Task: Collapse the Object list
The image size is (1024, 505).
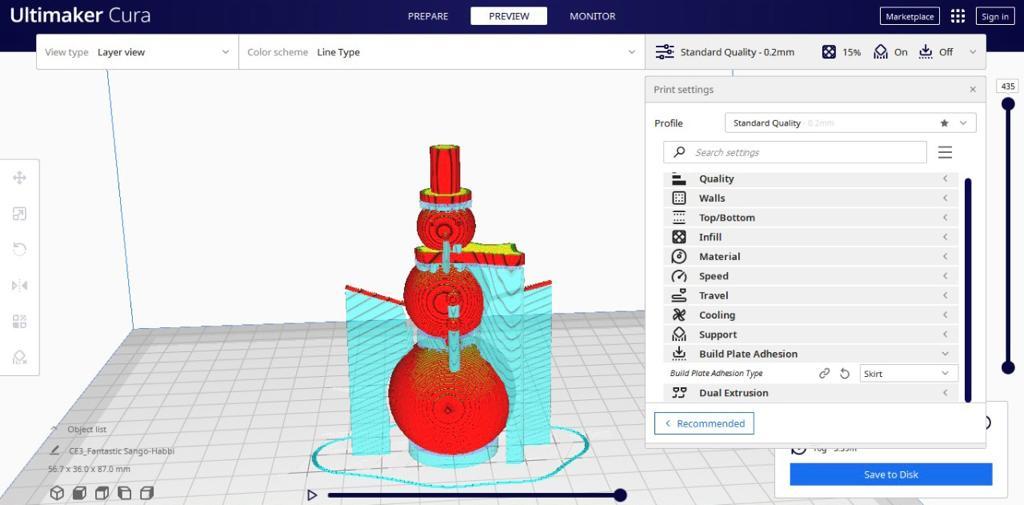Action: coord(54,429)
